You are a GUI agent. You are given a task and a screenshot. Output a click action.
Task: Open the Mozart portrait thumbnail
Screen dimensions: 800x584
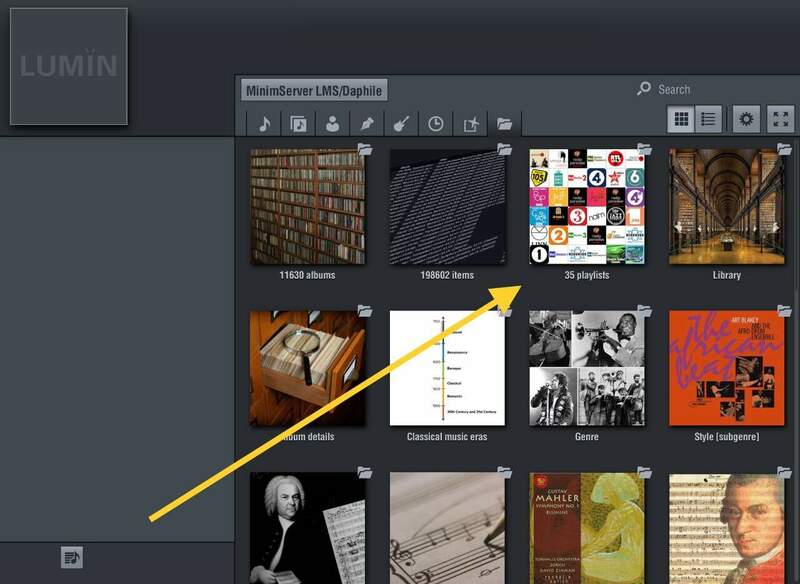pyautogui.click(x=727, y=528)
